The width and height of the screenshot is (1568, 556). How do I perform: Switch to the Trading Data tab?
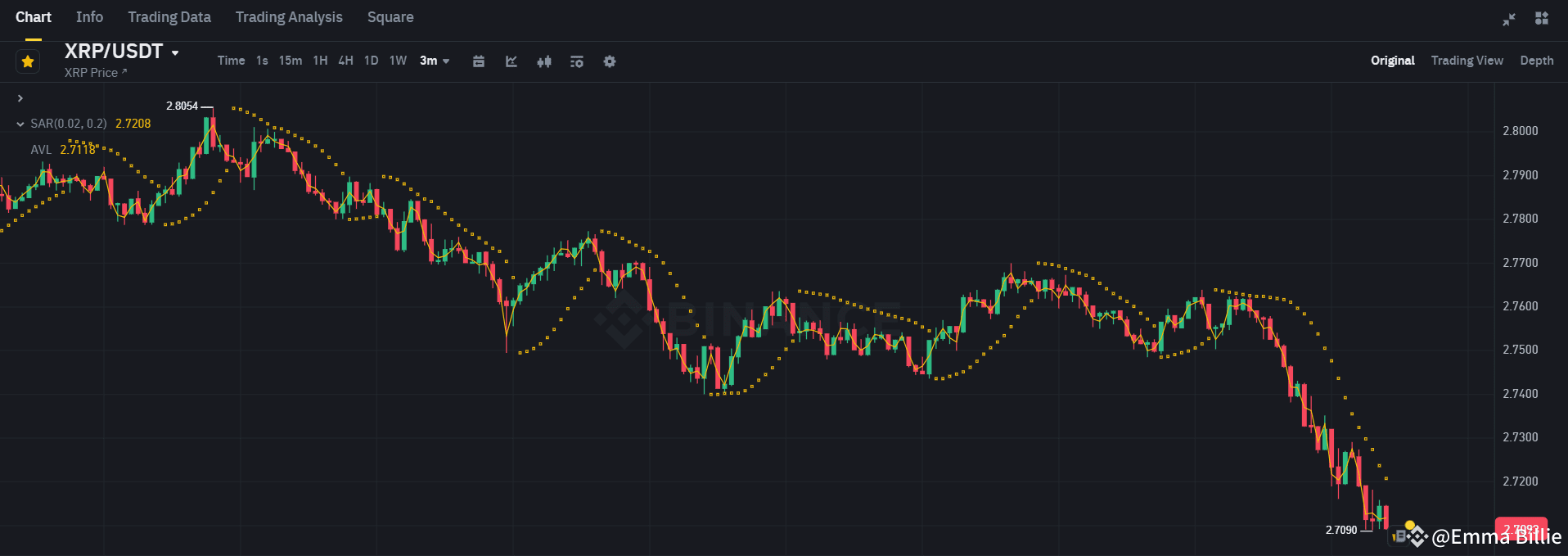[169, 16]
